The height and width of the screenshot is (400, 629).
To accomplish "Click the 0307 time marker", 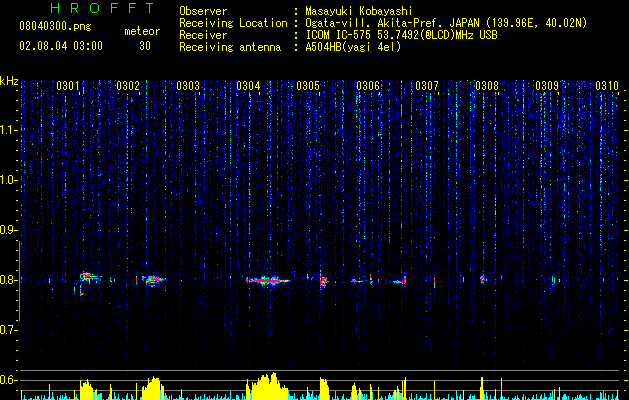I will coord(427,86).
